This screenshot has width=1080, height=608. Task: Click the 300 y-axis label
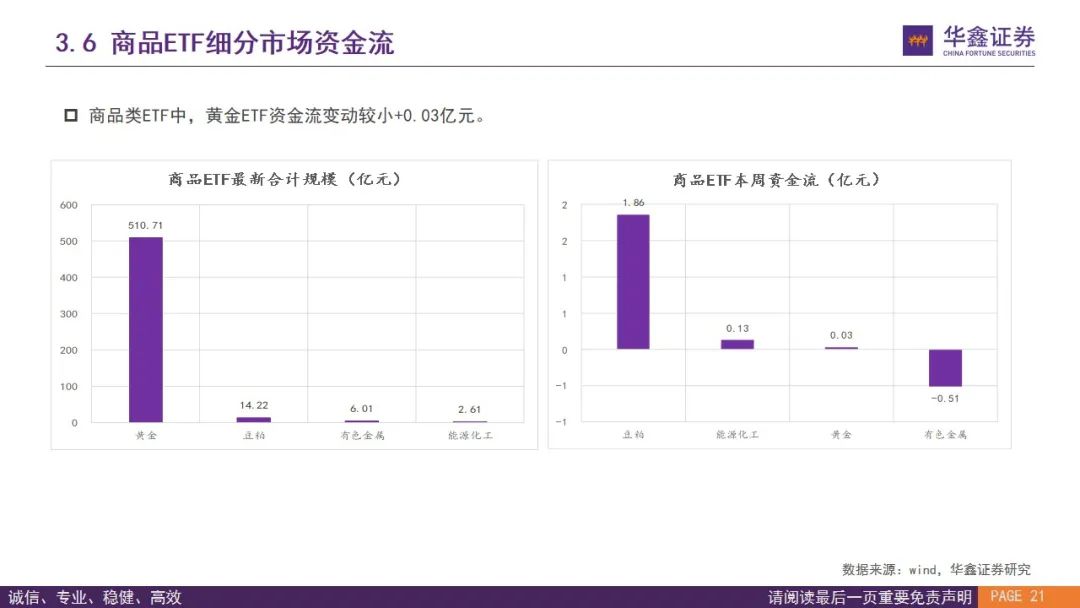(x=69, y=314)
